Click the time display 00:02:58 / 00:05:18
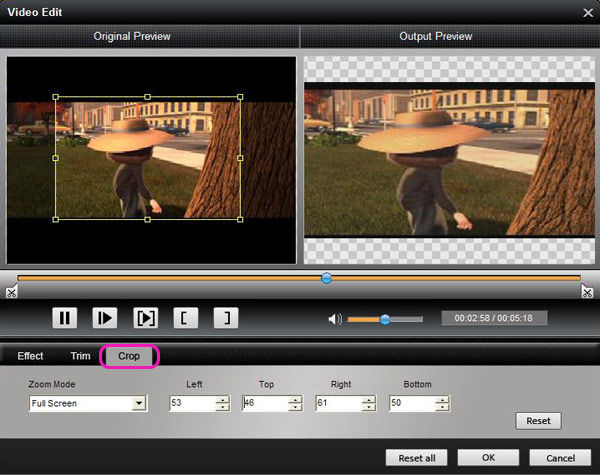 (x=494, y=318)
